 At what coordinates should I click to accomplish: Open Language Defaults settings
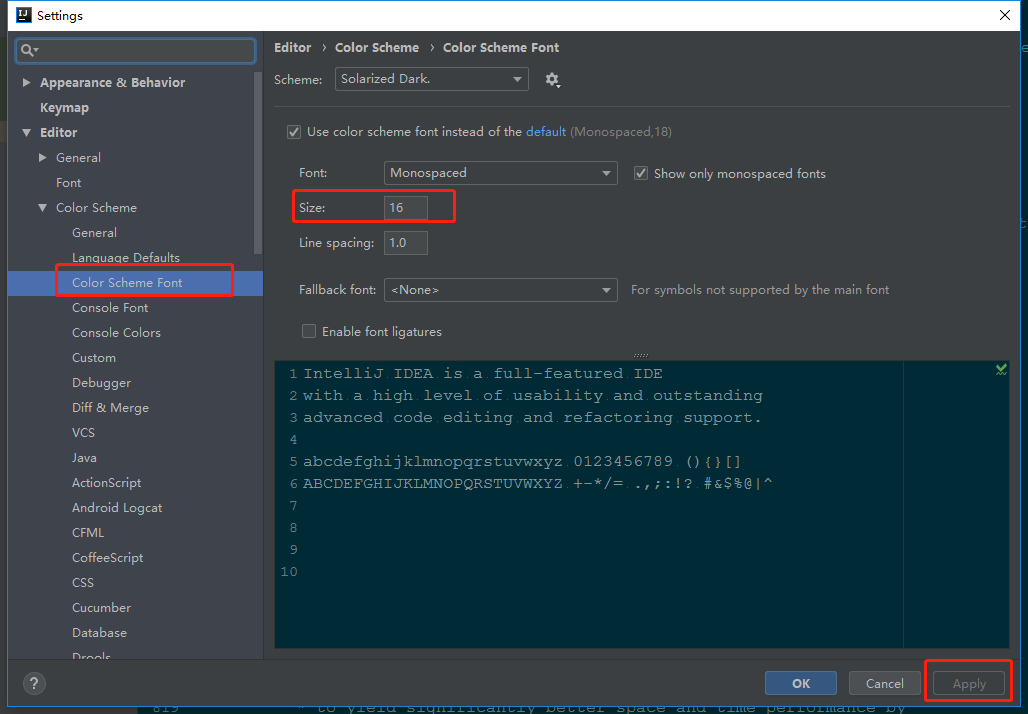point(126,258)
